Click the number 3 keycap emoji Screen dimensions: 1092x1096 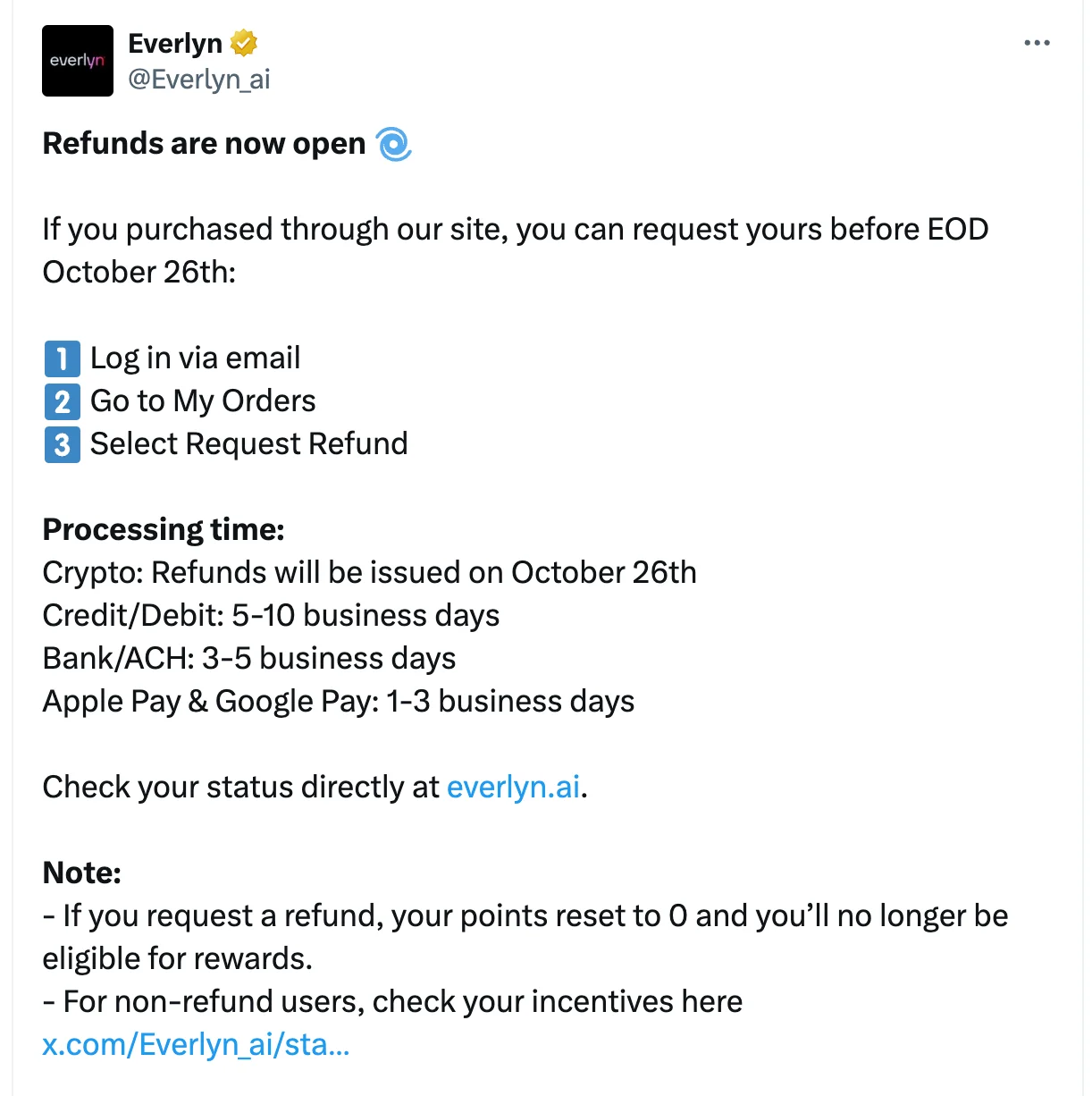62,444
